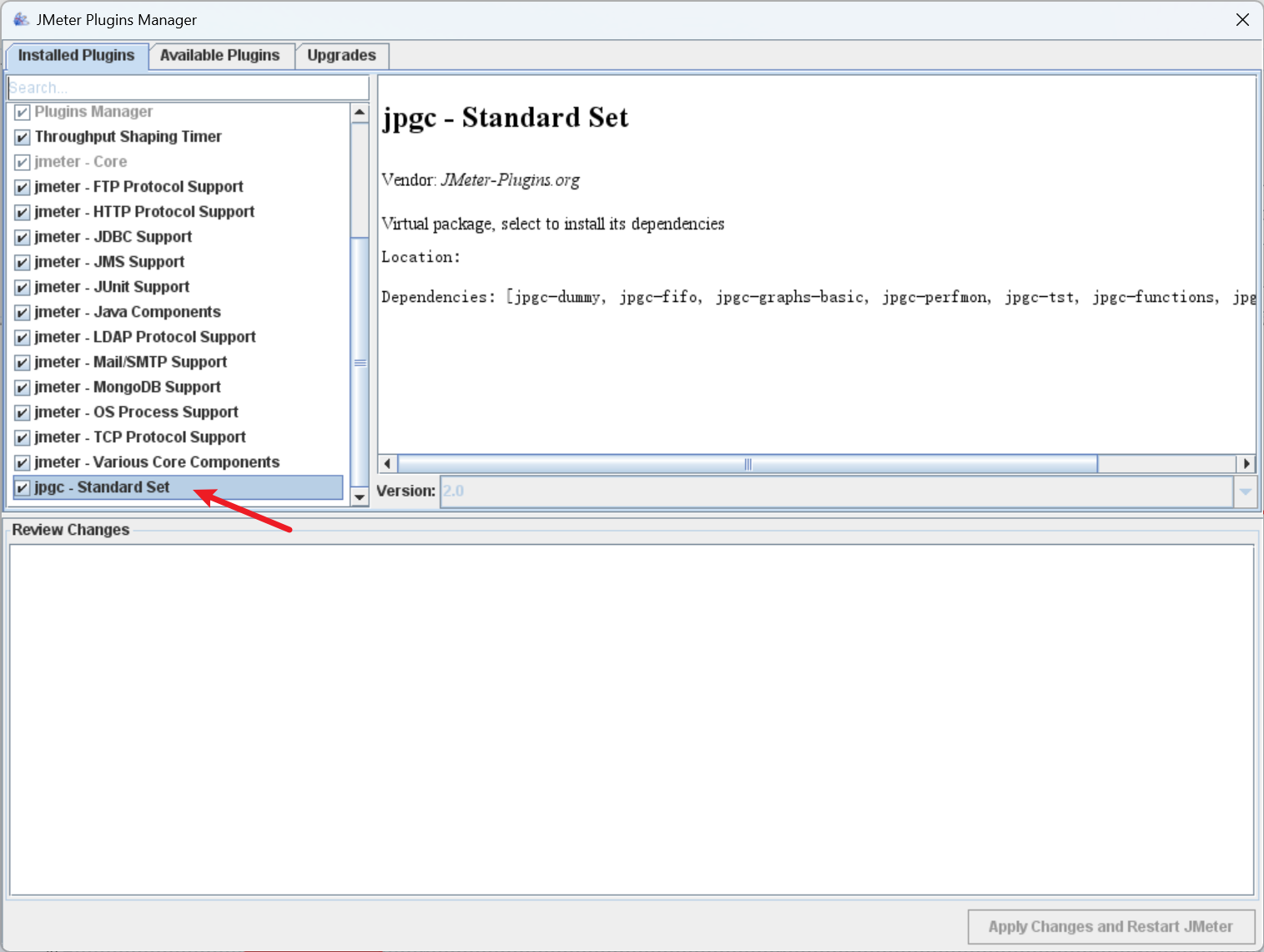The height and width of the screenshot is (952, 1264).
Task: Click description pane scroll right arrow
Action: coord(1246,464)
